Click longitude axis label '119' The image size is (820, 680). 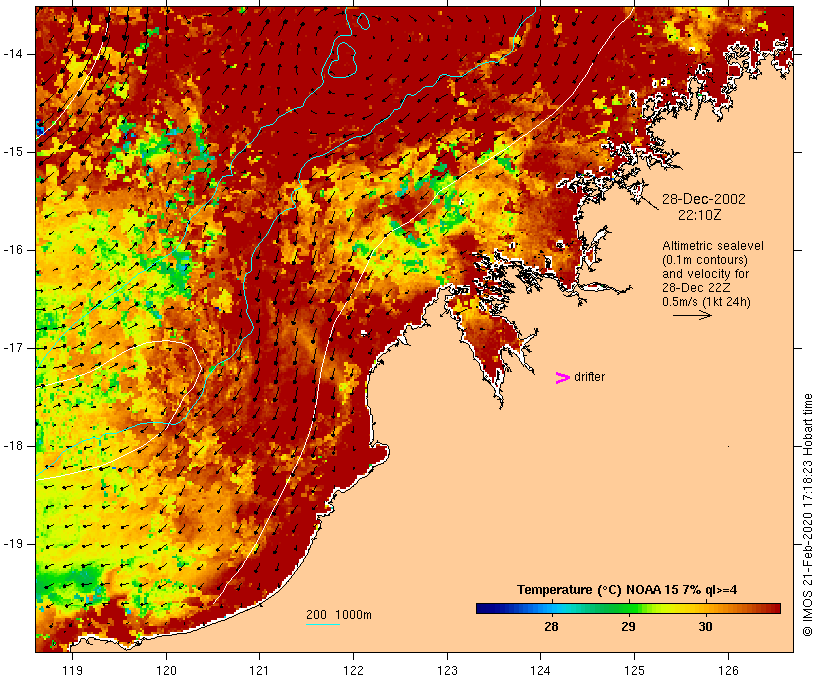click(x=72, y=670)
